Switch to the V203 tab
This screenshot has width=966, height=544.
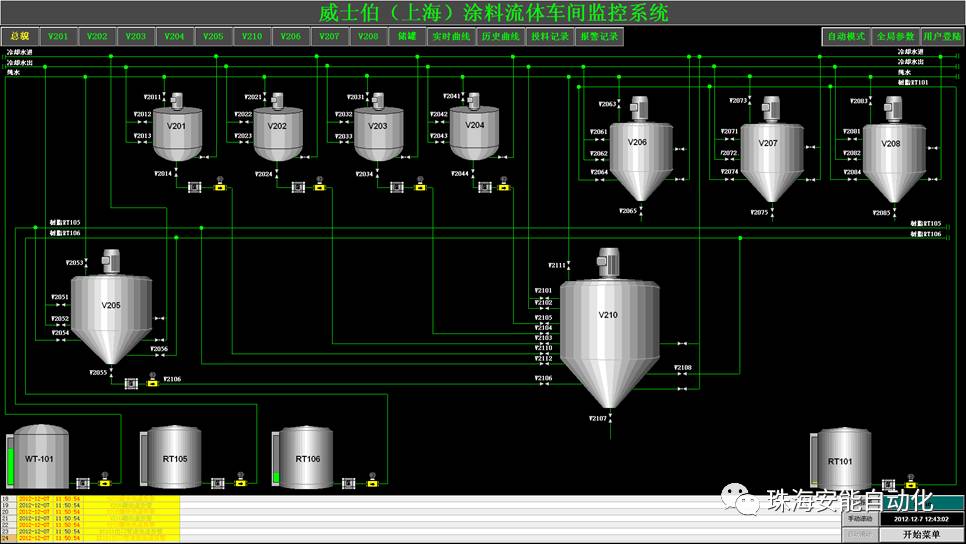click(x=136, y=37)
